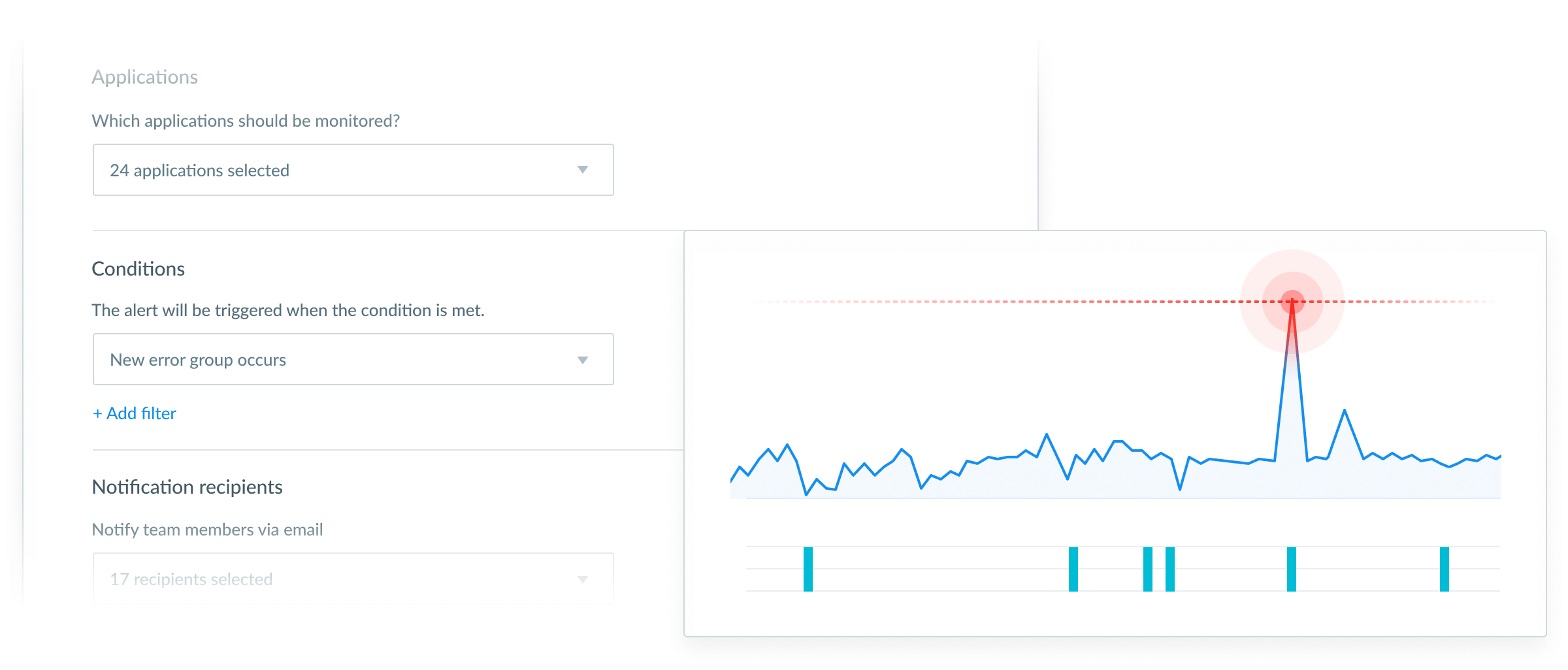Click the red dashed threshold line

(1124, 302)
